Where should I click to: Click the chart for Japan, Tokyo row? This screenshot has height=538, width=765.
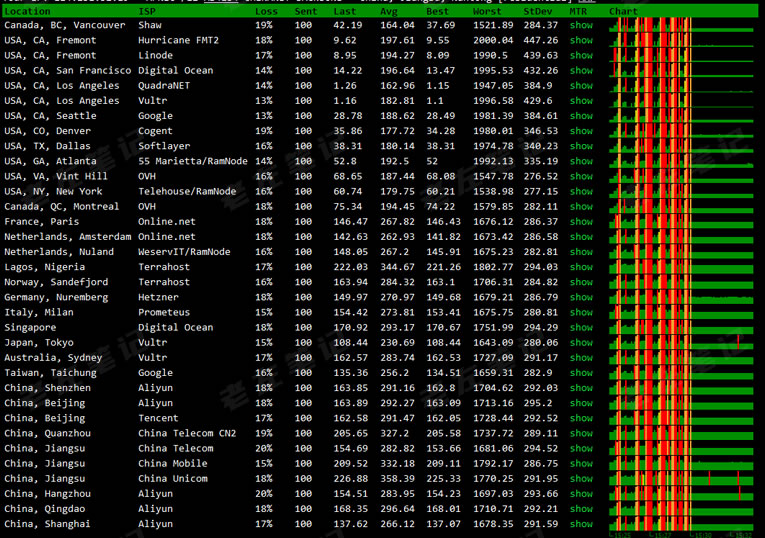[x=681, y=343]
